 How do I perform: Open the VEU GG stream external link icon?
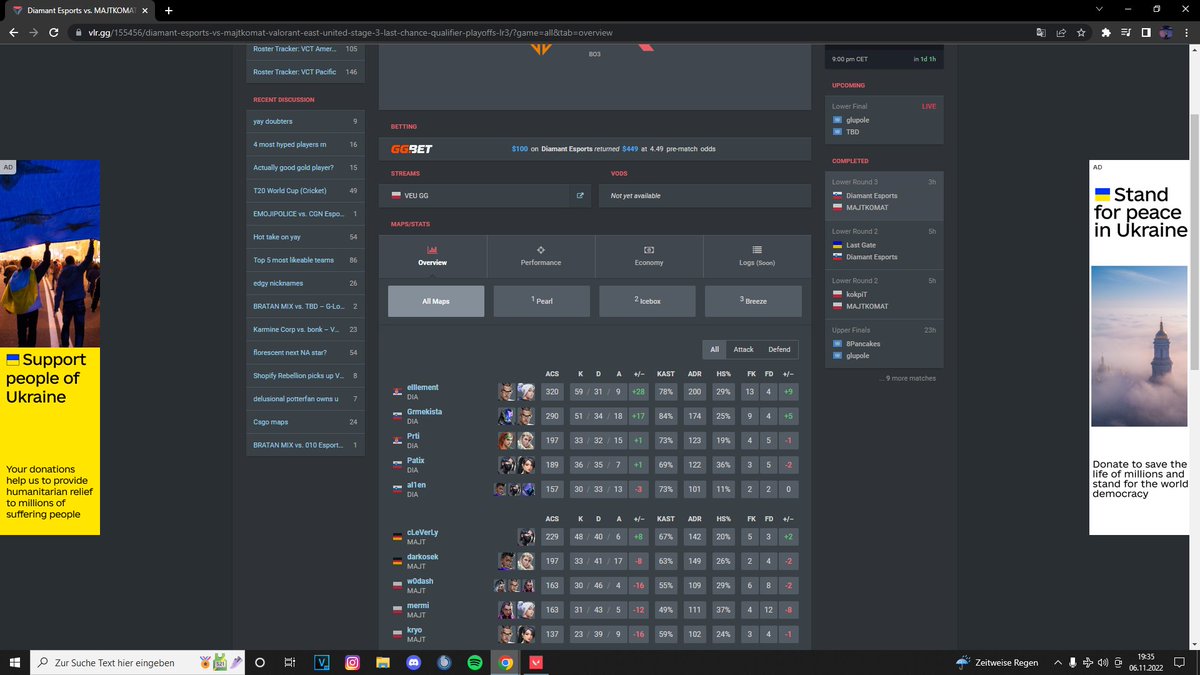click(x=580, y=196)
